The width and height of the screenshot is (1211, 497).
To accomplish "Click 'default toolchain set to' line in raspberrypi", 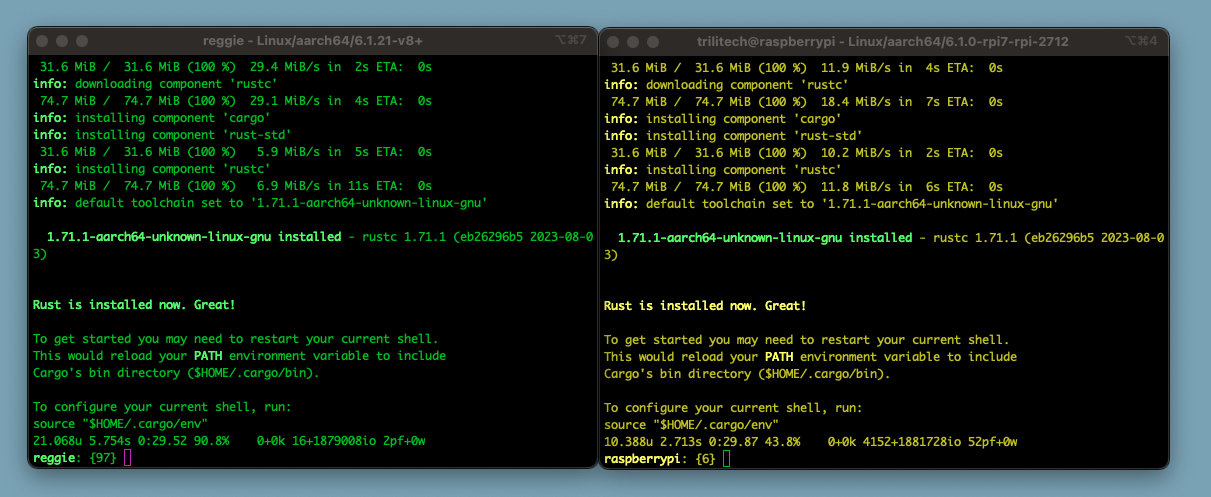I will click(x=831, y=203).
